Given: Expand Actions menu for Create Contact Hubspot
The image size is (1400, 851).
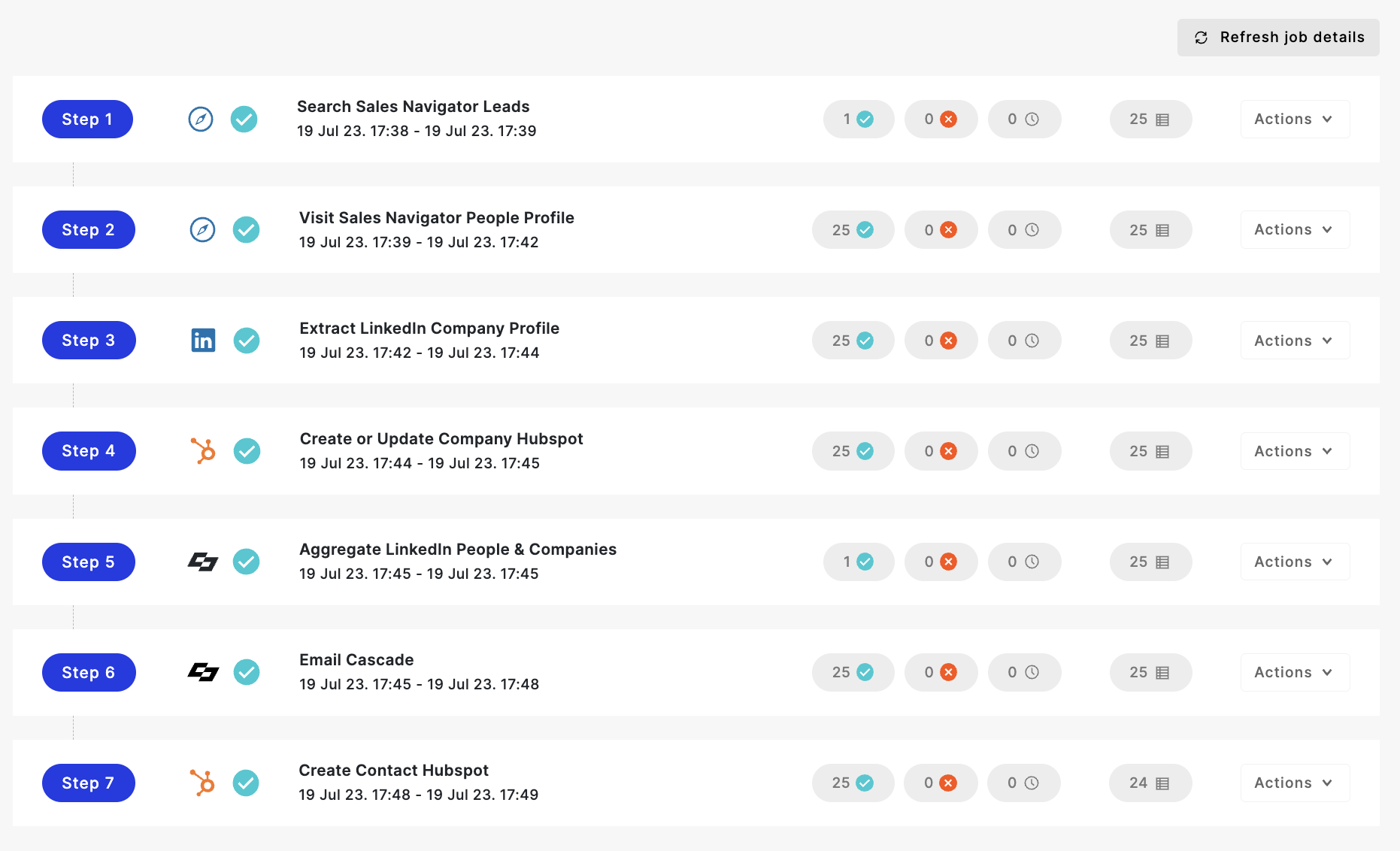Looking at the screenshot, I should [1295, 783].
